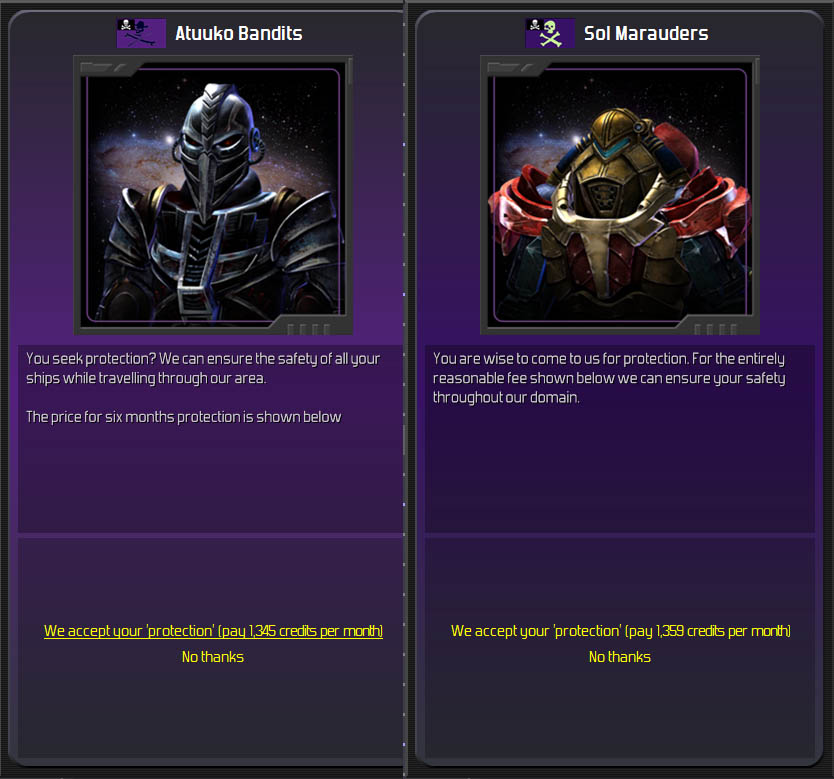Click empty area above Sol Marauders responses

point(620,580)
